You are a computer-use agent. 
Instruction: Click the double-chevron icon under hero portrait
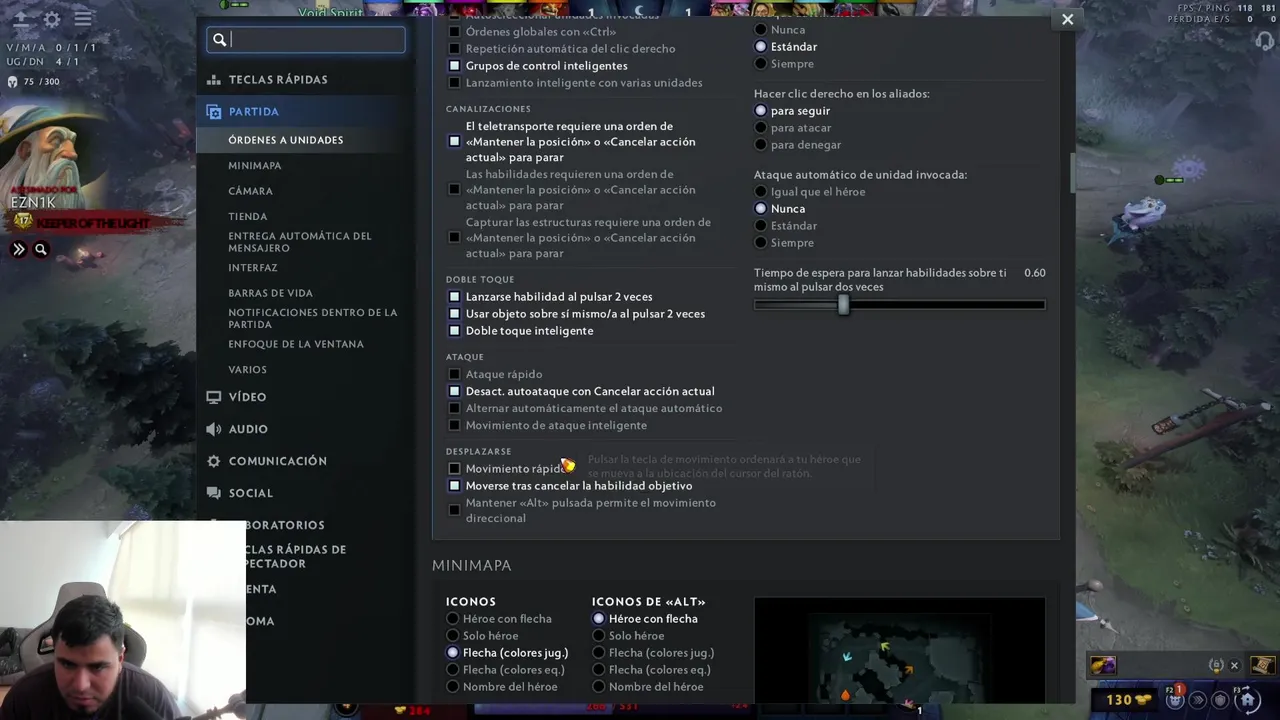point(19,250)
